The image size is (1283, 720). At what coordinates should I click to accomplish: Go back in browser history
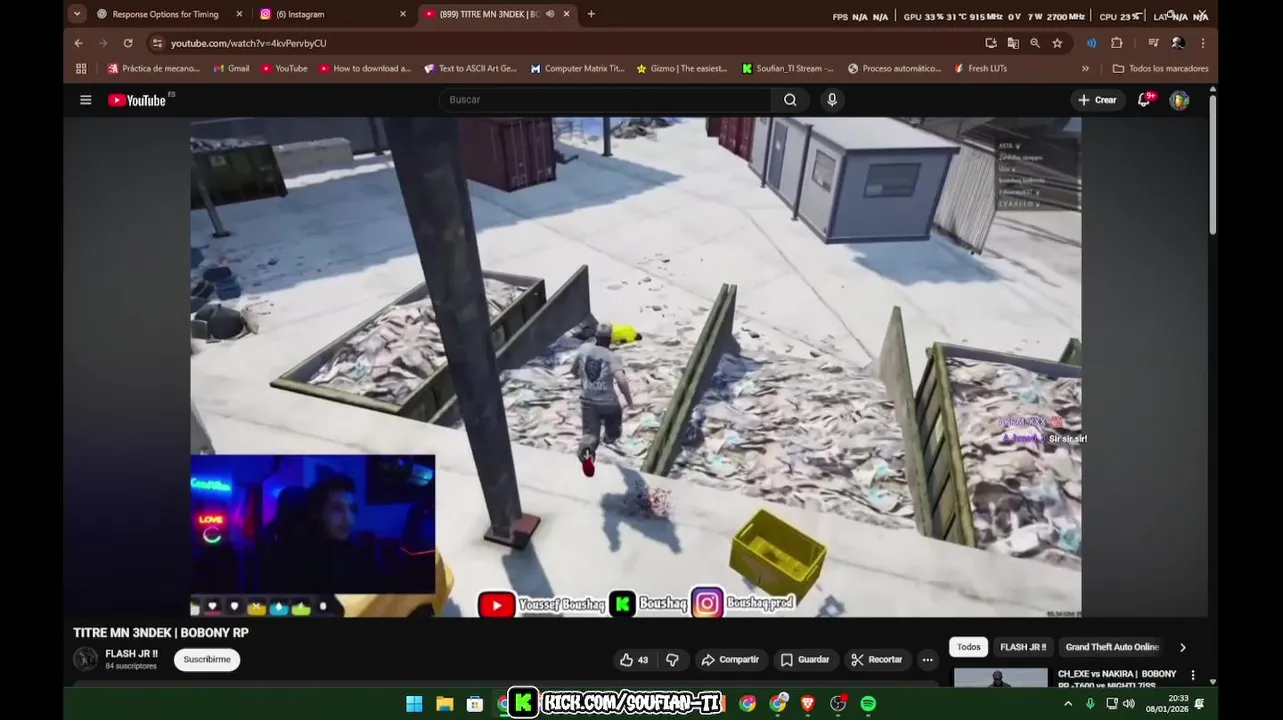(x=78, y=43)
